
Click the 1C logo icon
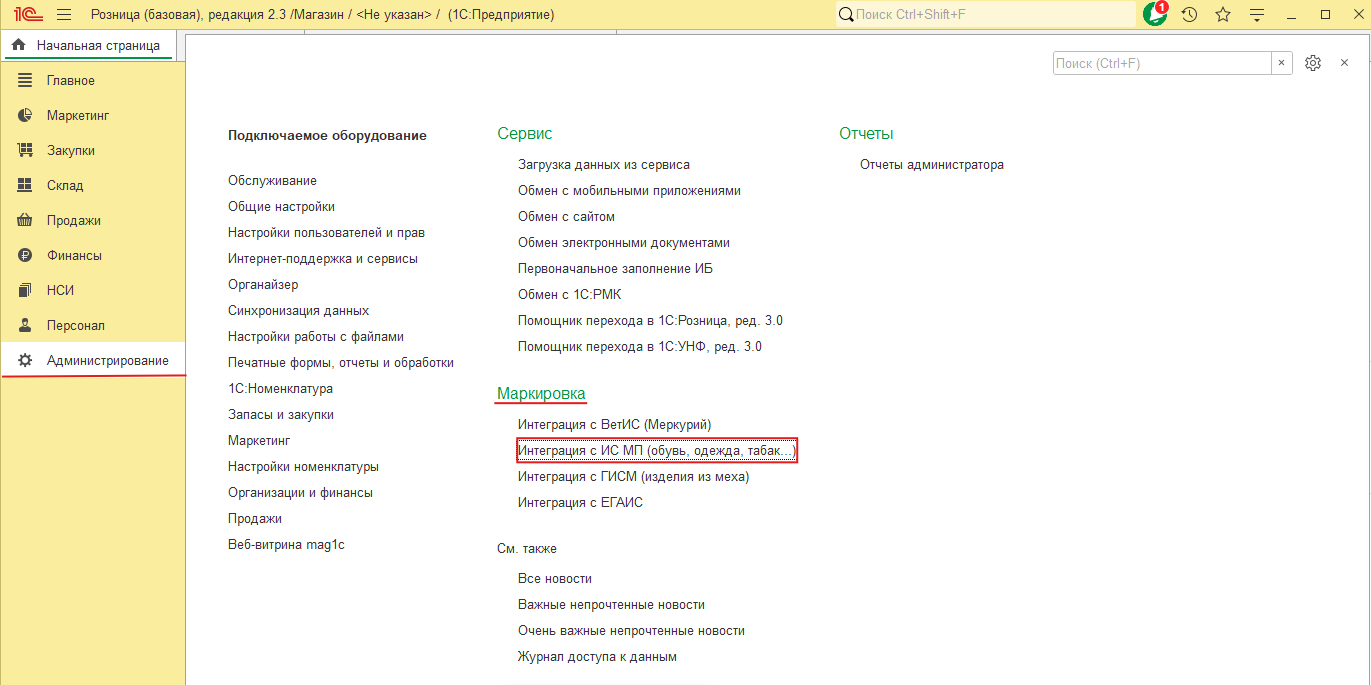27,15
